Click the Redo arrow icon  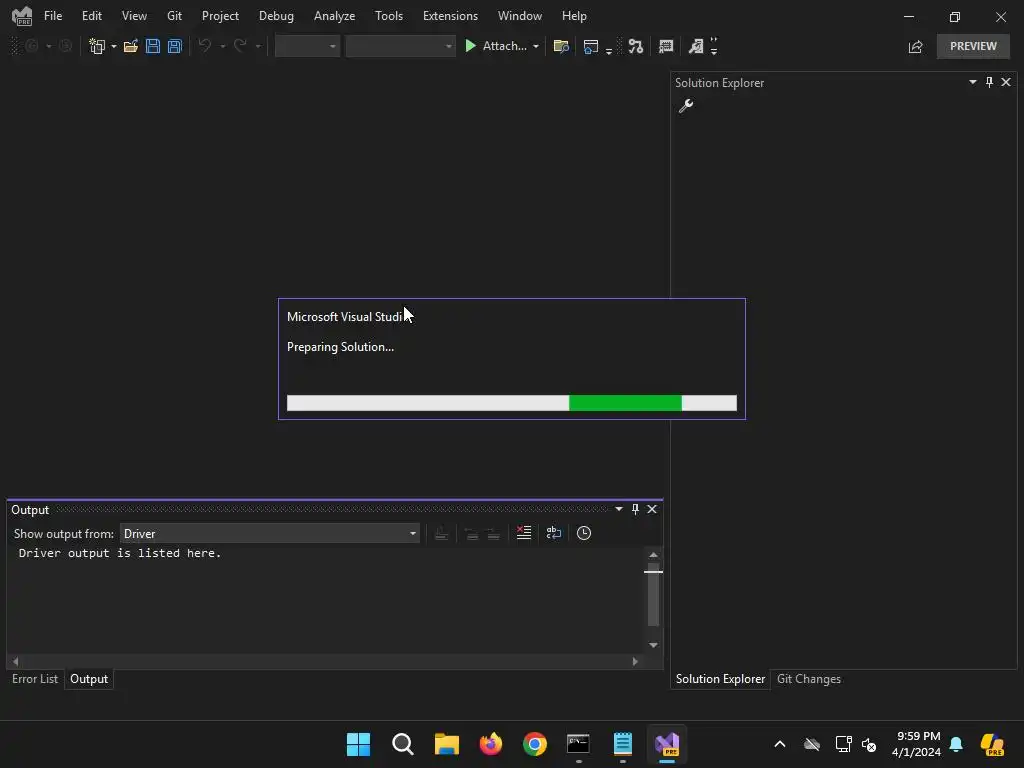240,46
